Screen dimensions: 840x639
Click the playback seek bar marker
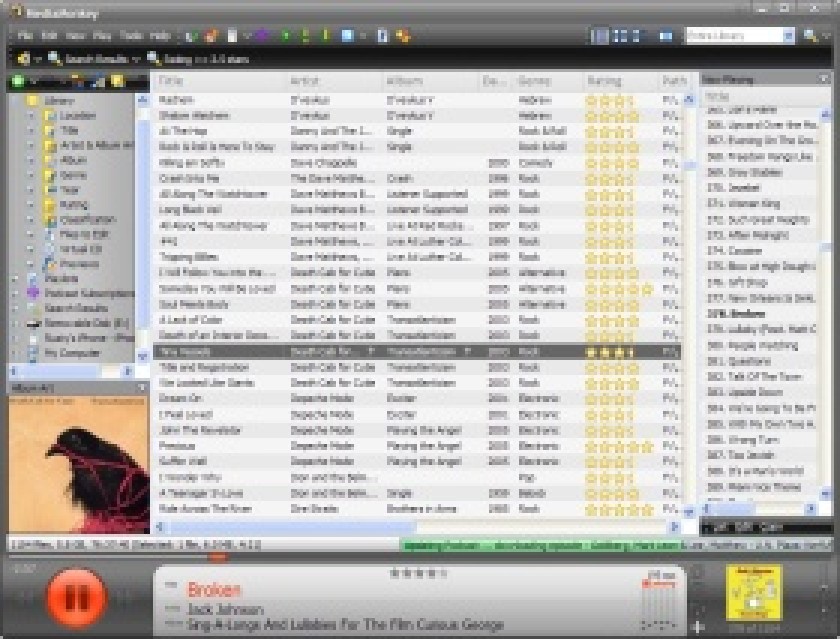click(218, 557)
